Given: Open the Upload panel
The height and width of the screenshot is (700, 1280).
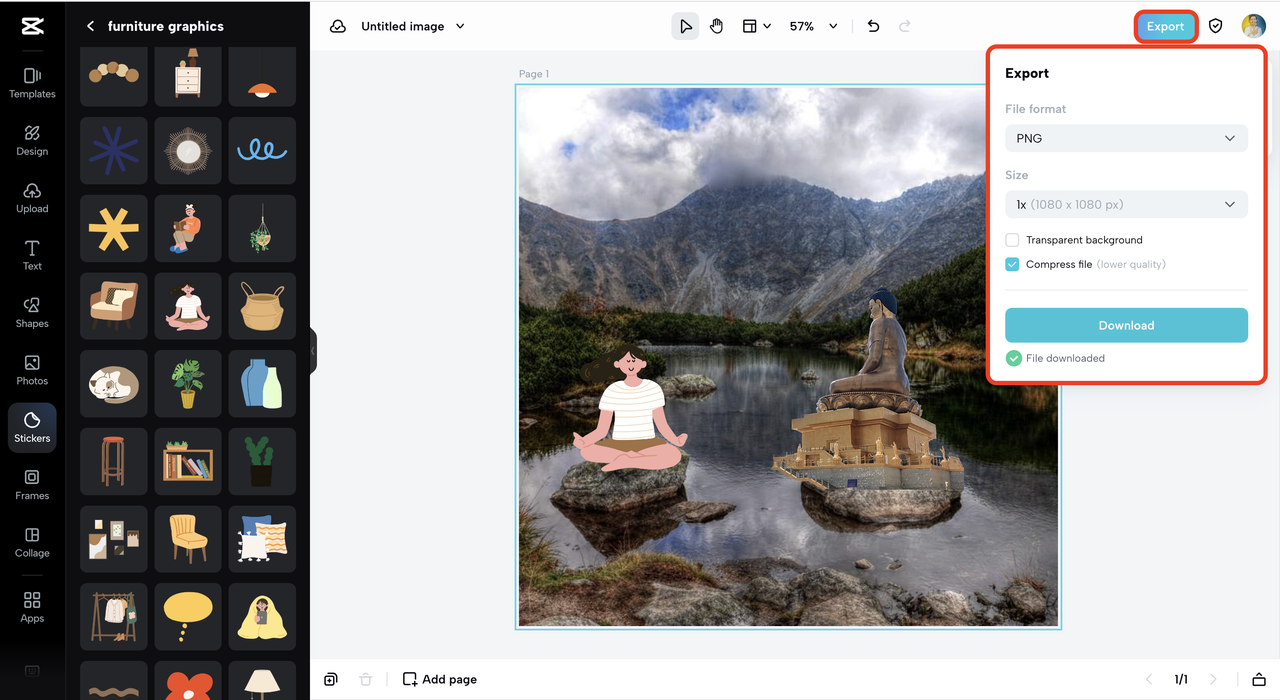Looking at the screenshot, I should tap(32, 198).
